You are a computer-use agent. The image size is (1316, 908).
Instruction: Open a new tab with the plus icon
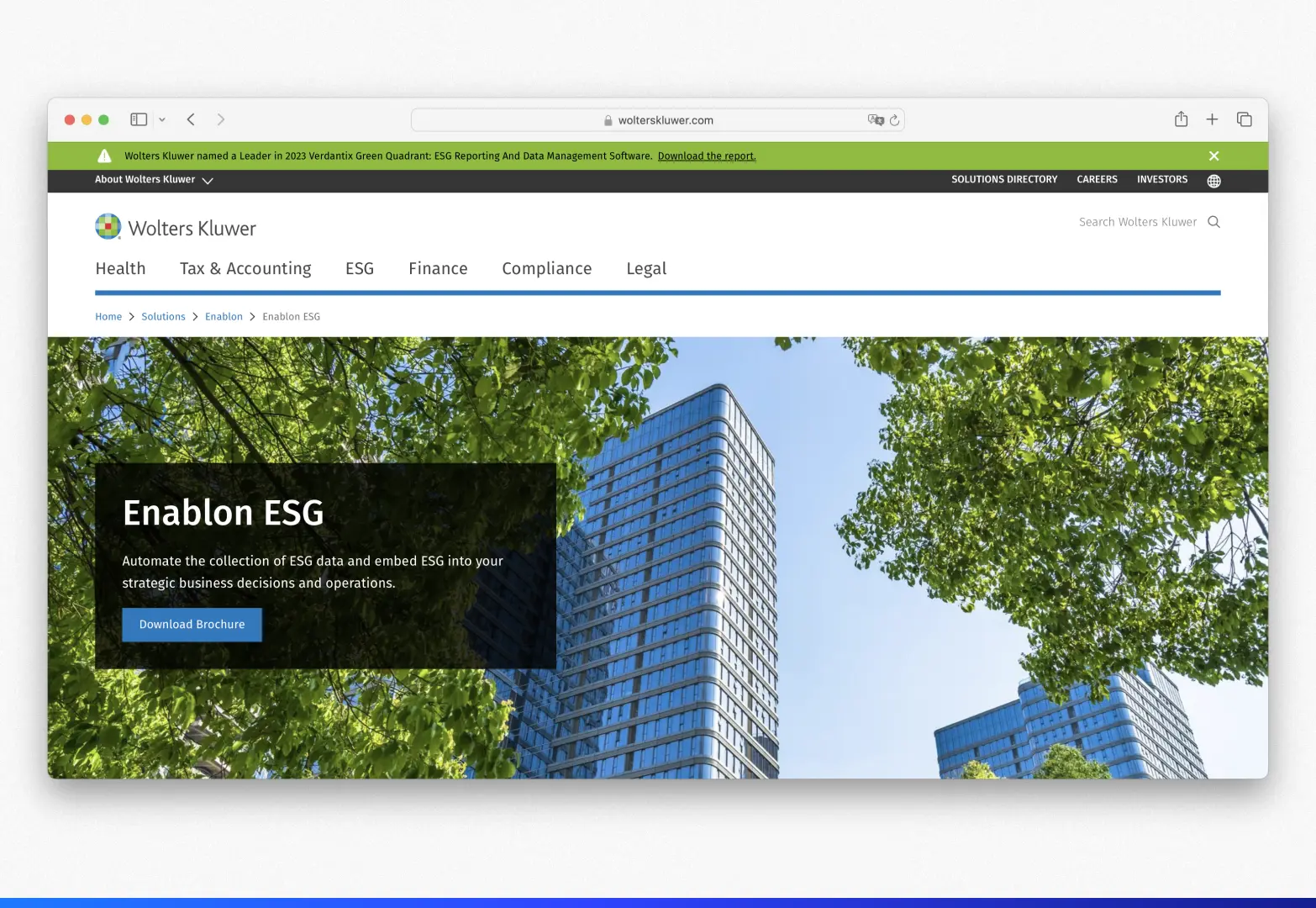(1212, 119)
